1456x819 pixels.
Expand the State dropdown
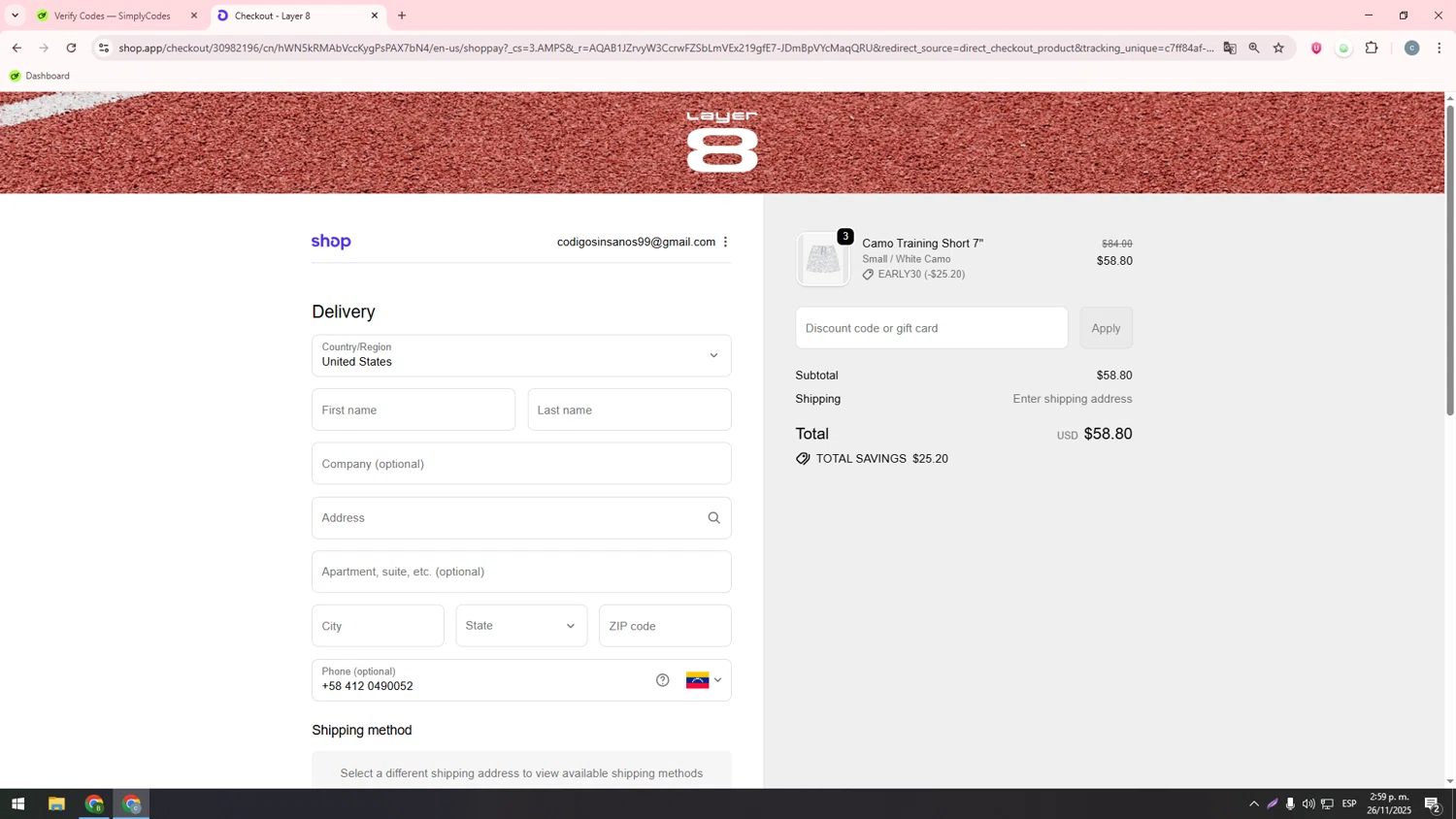[x=521, y=626]
